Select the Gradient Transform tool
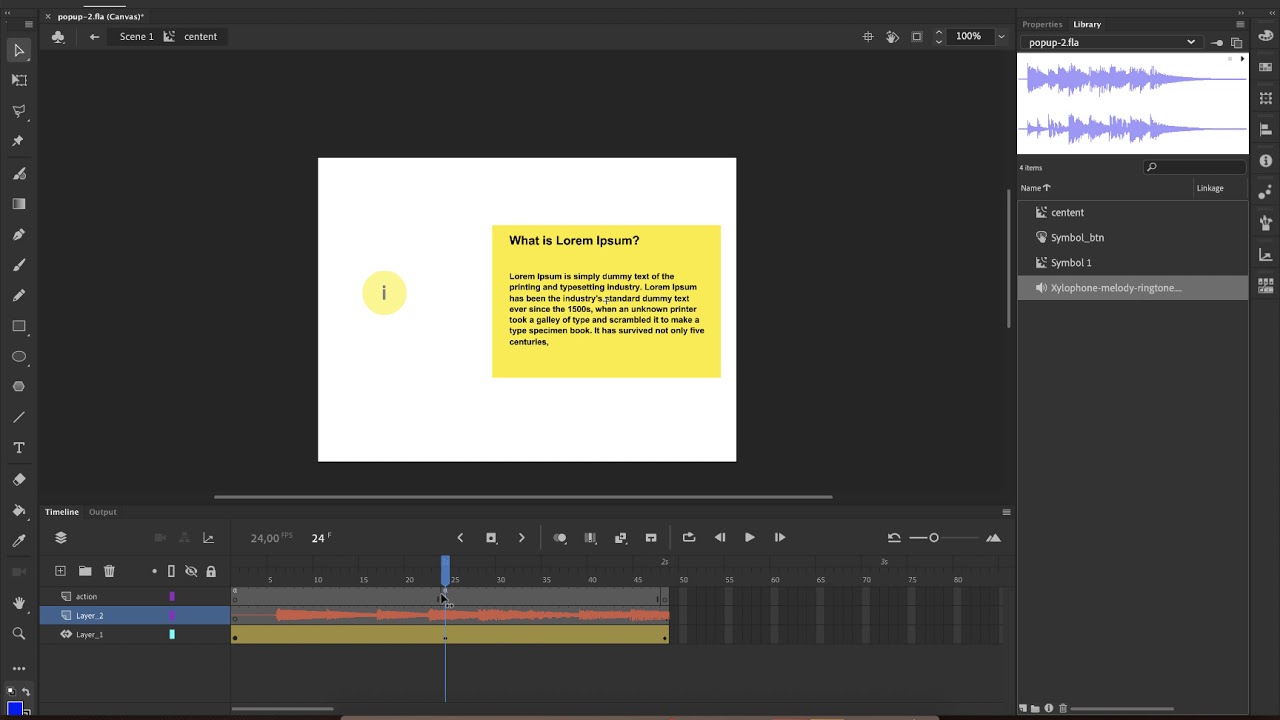This screenshot has width=1280, height=720. click(19, 204)
